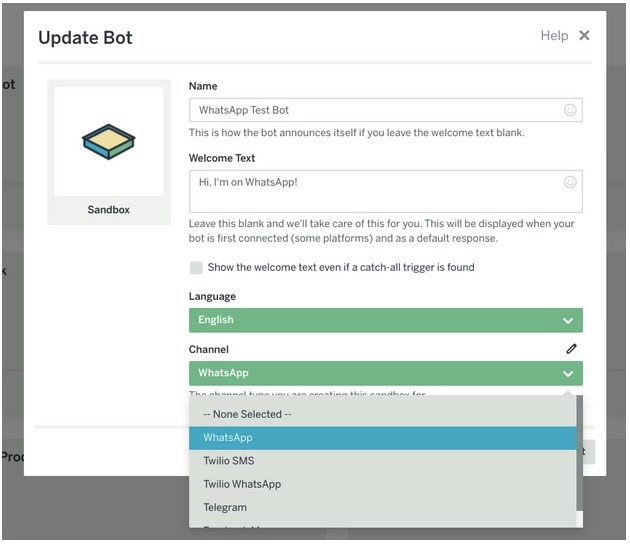The width and height of the screenshot is (630, 545).
Task: Open the Help link
Action: 554,35
